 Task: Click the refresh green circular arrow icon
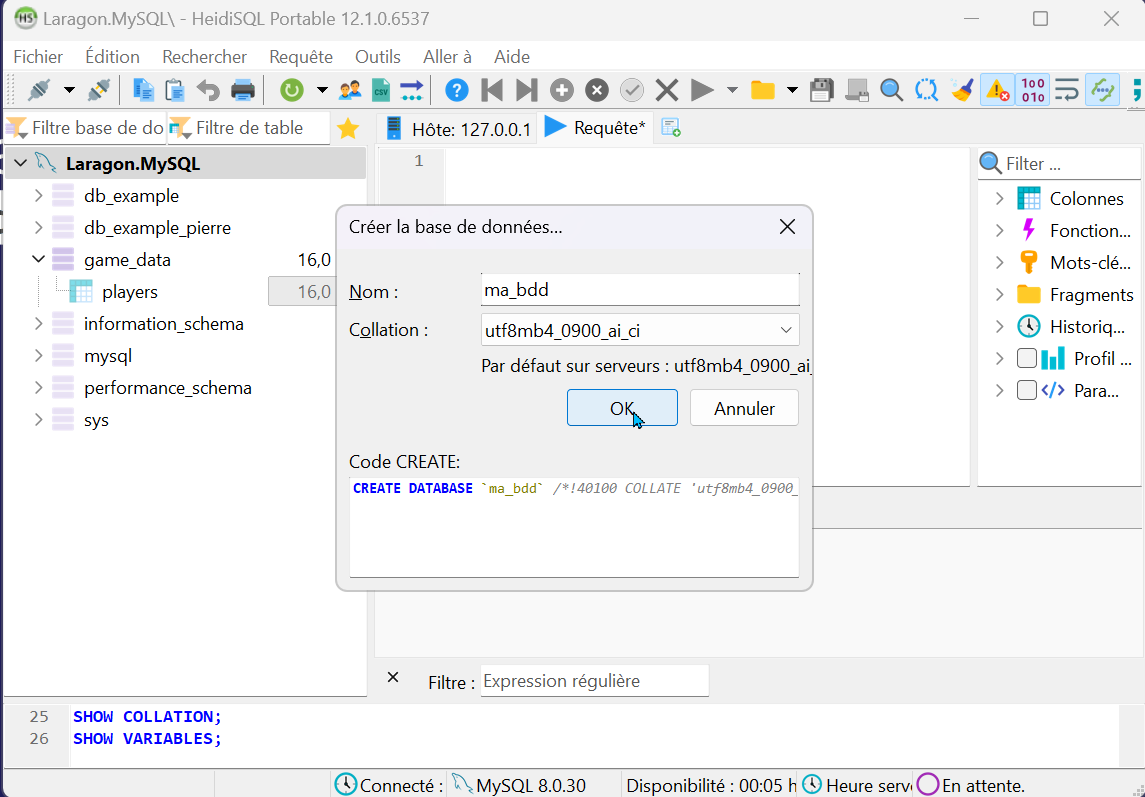(x=291, y=90)
